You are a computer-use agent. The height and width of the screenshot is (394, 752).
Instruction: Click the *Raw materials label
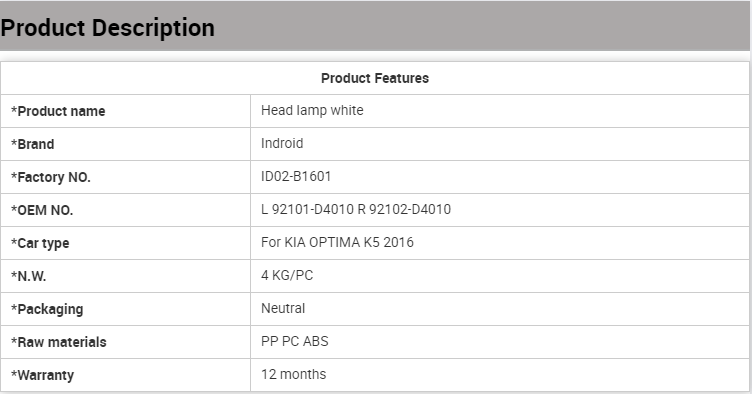(59, 342)
